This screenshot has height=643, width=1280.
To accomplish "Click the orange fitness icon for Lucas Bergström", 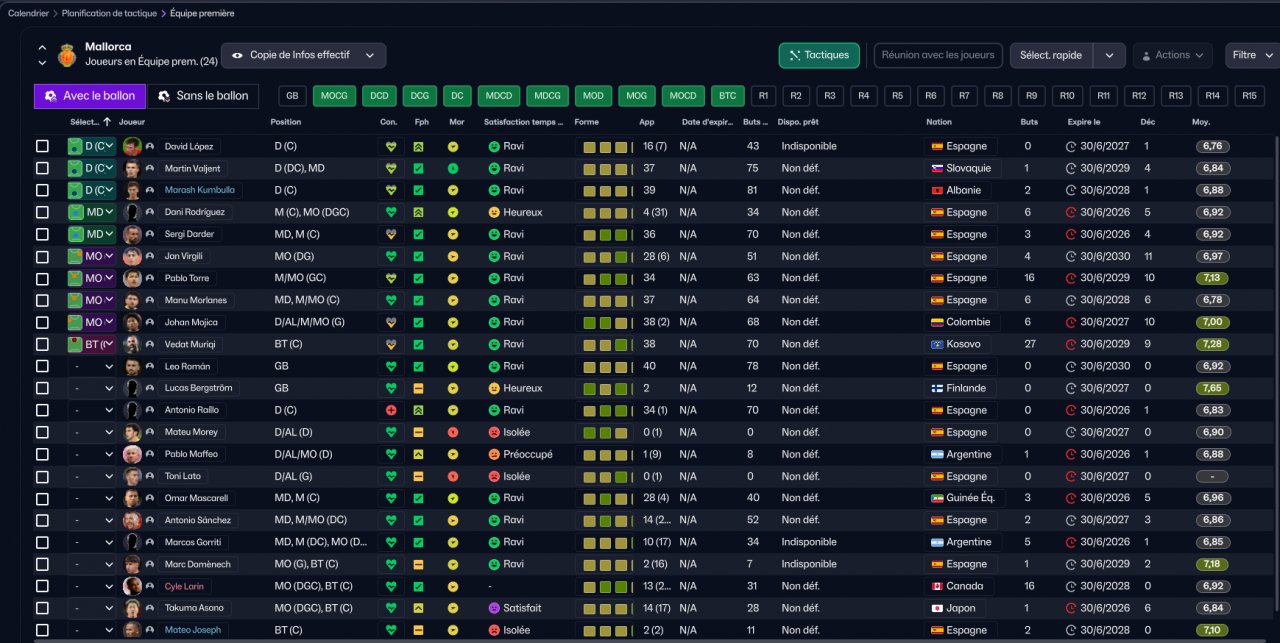I will (419, 388).
